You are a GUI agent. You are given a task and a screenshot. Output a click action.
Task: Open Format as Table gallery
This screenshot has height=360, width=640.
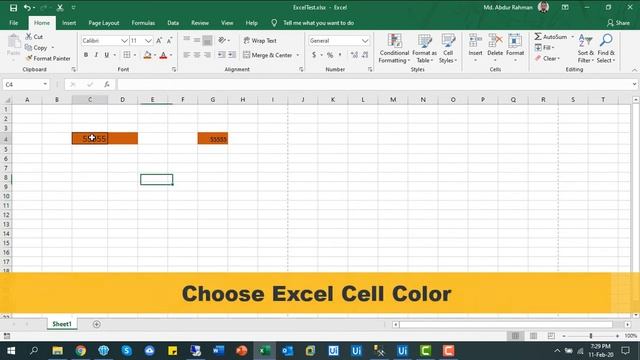tap(424, 49)
